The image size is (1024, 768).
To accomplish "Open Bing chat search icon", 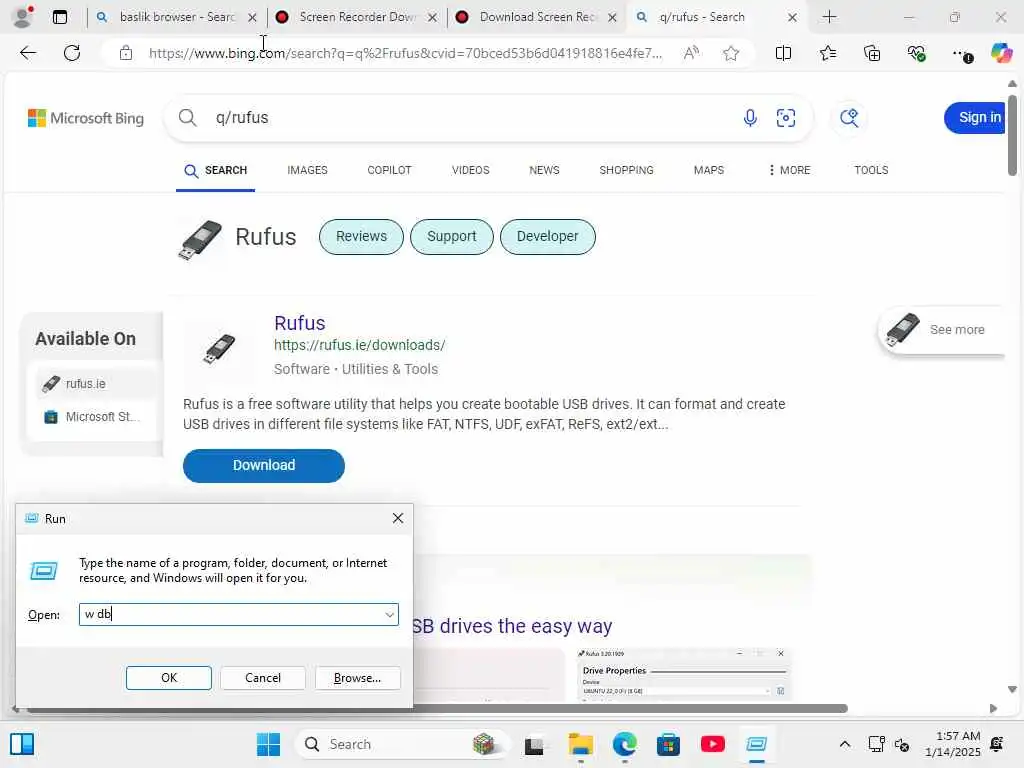I will (849, 118).
